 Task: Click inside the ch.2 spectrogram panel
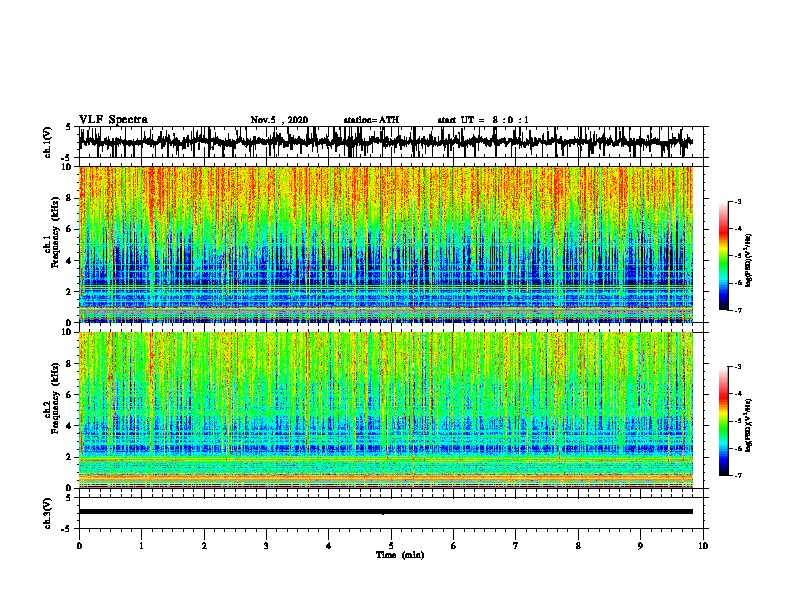(386, 410)
